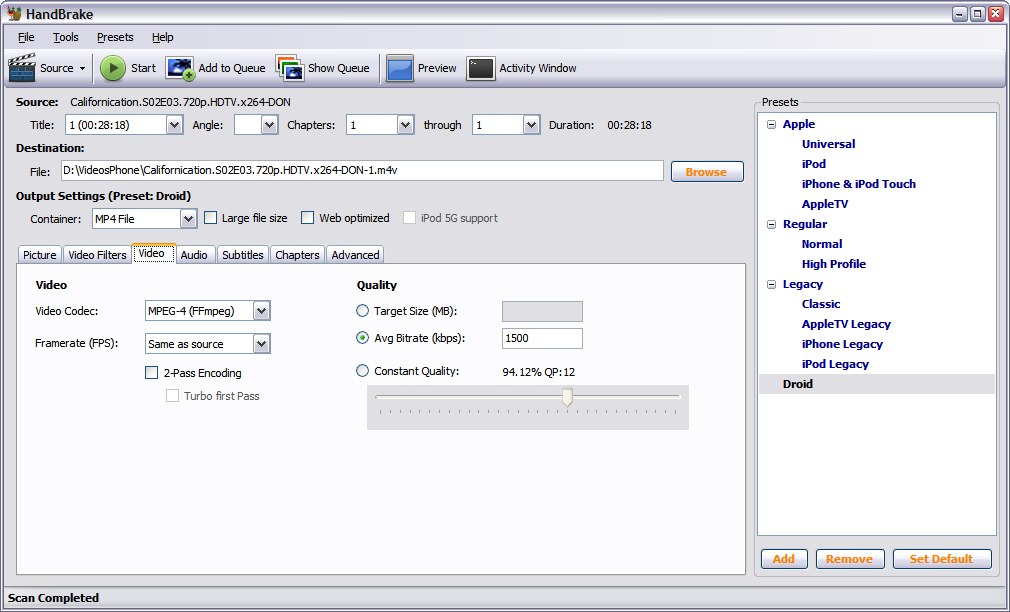Open the Angle dropdown
Screen dimensions: 1010x612
coord(269,125)
